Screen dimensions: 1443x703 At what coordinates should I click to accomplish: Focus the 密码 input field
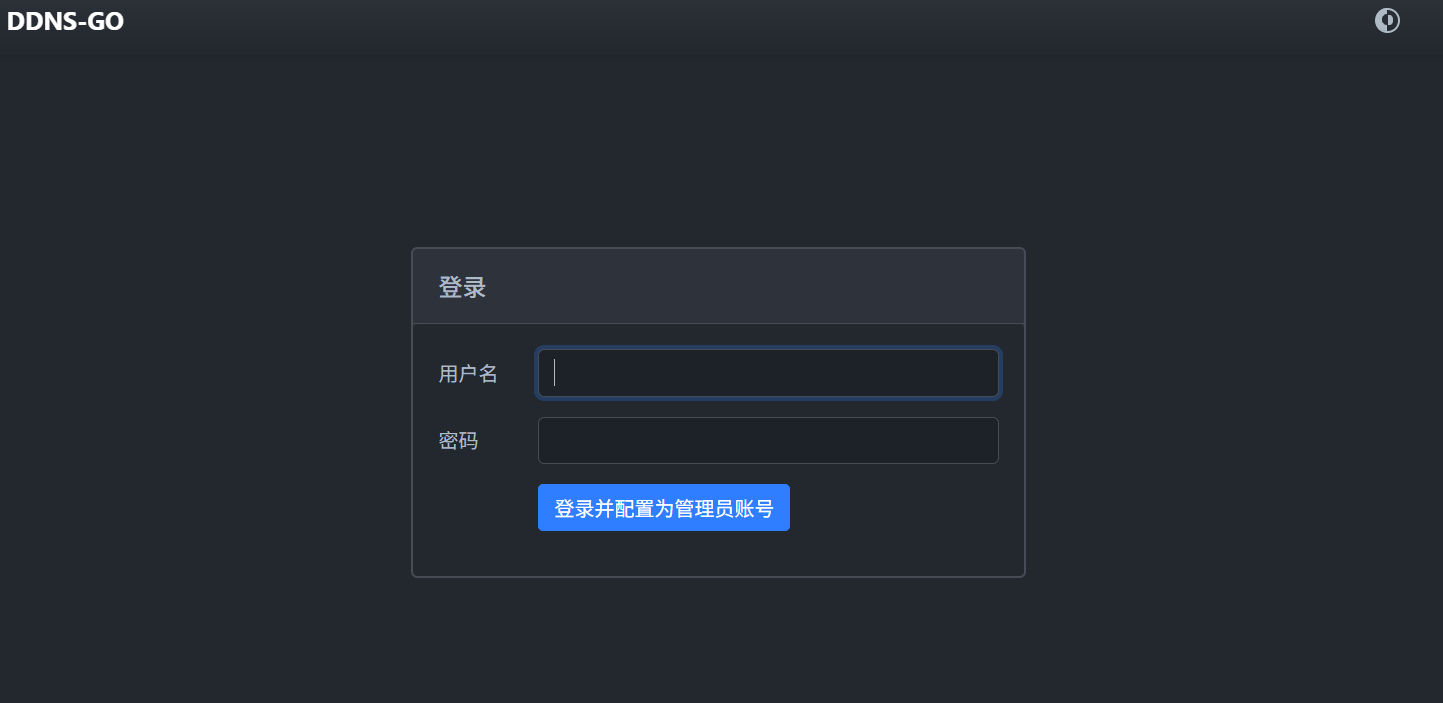768,441
